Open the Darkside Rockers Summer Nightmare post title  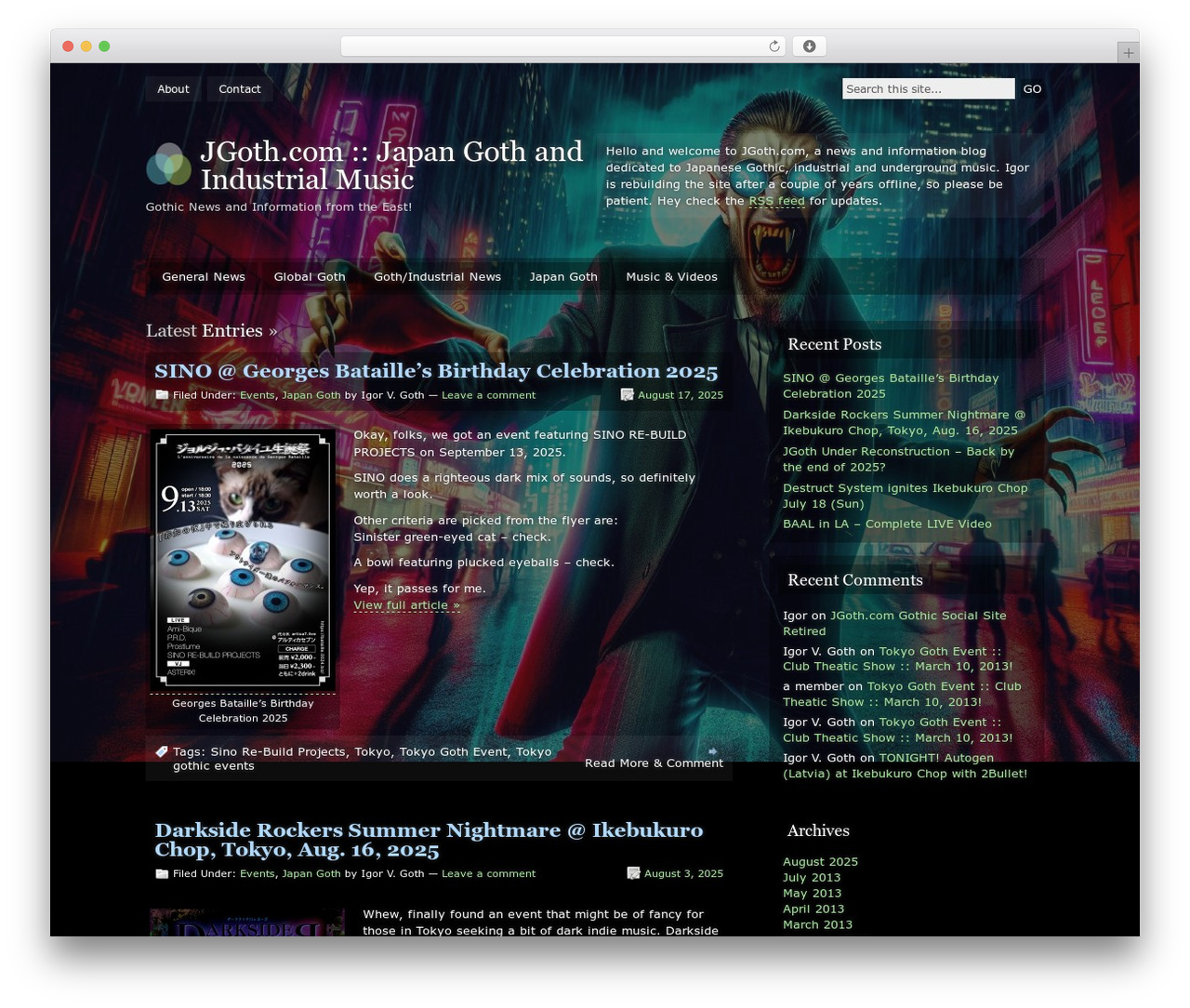click(x=429, y=840)
